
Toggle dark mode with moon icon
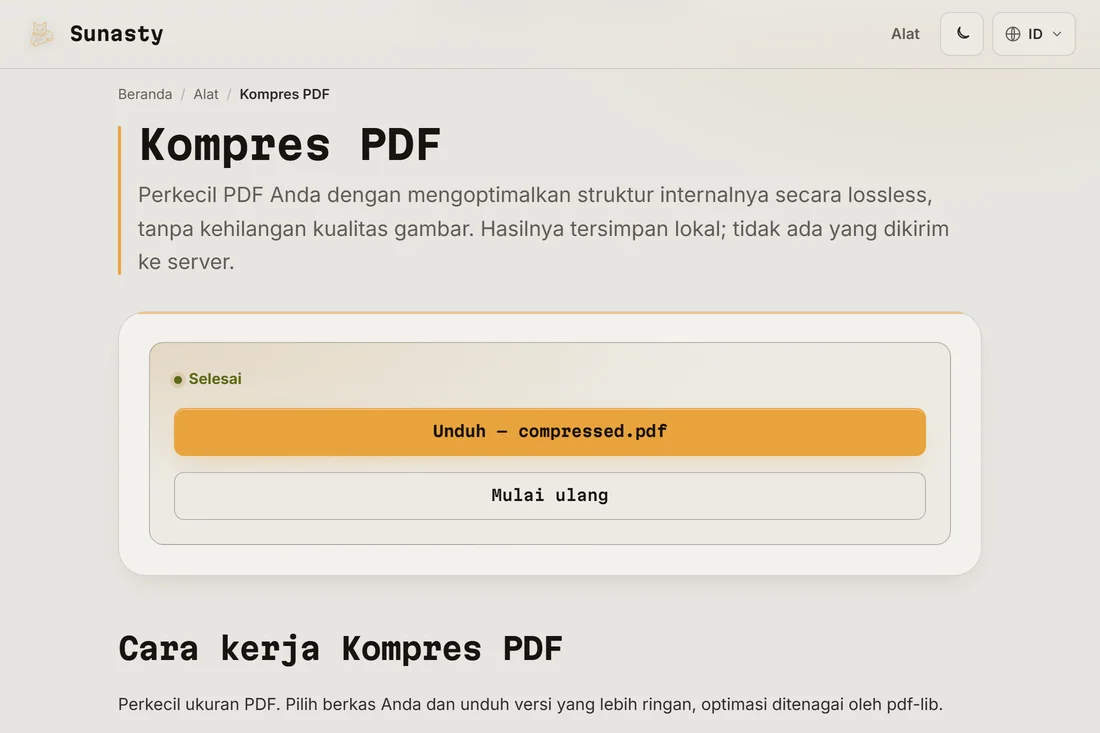[x=962, y=34]
